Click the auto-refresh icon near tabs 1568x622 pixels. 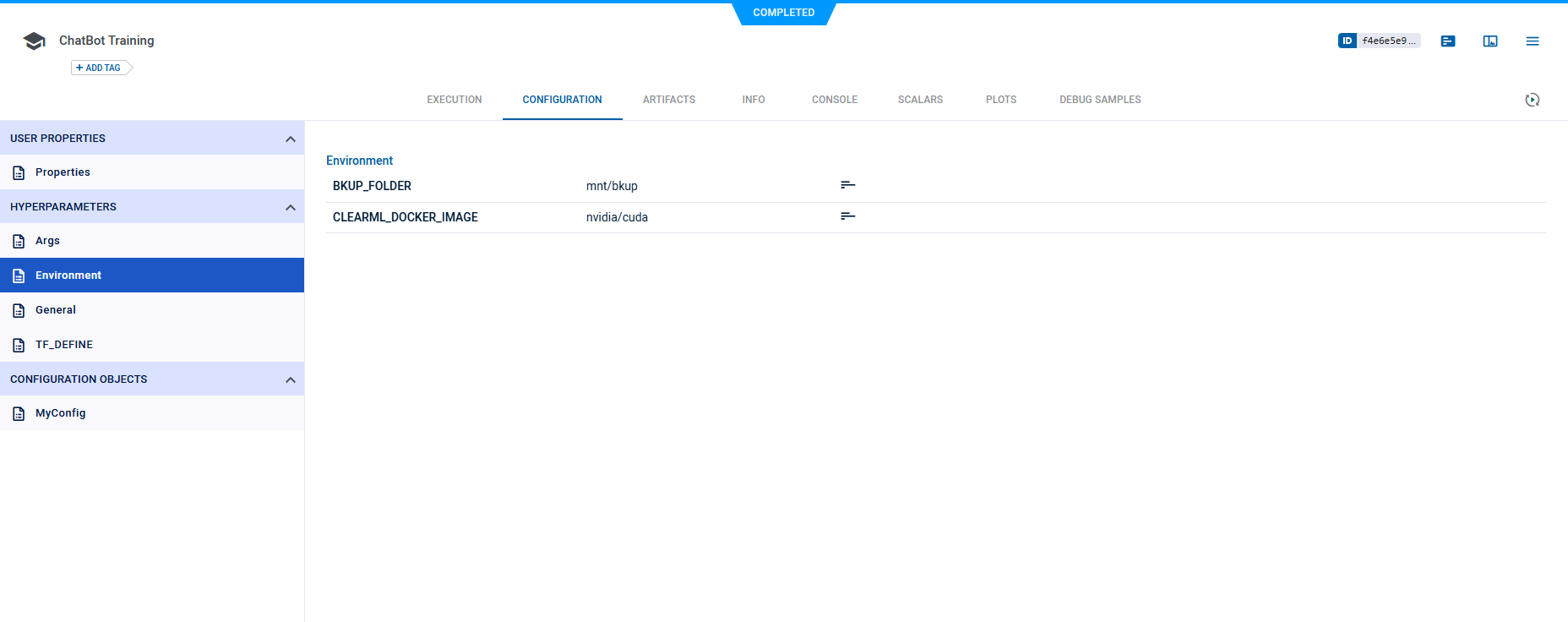point(1532,100)
